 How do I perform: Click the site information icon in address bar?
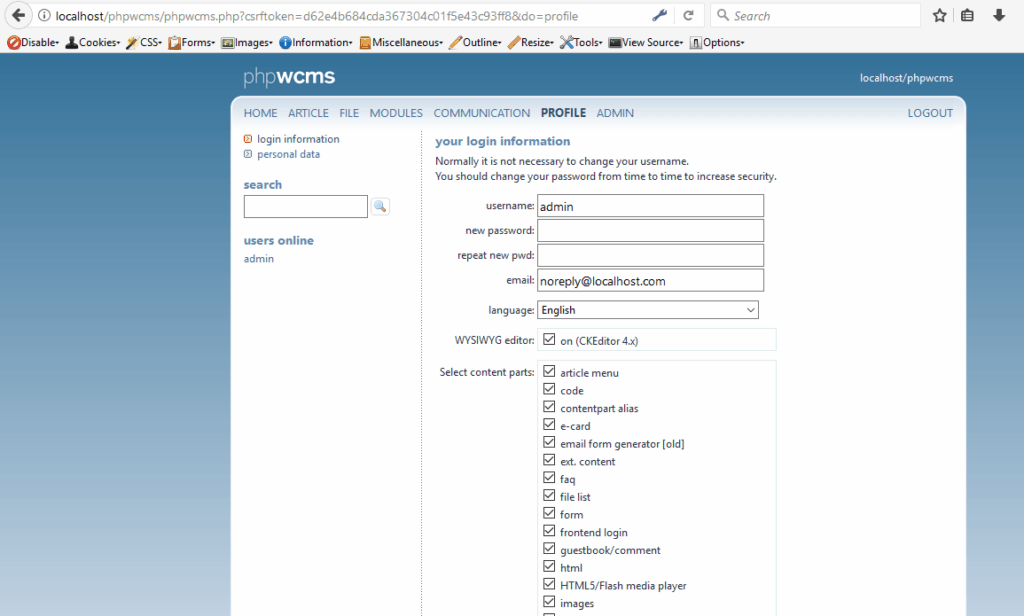pos(44,16)
